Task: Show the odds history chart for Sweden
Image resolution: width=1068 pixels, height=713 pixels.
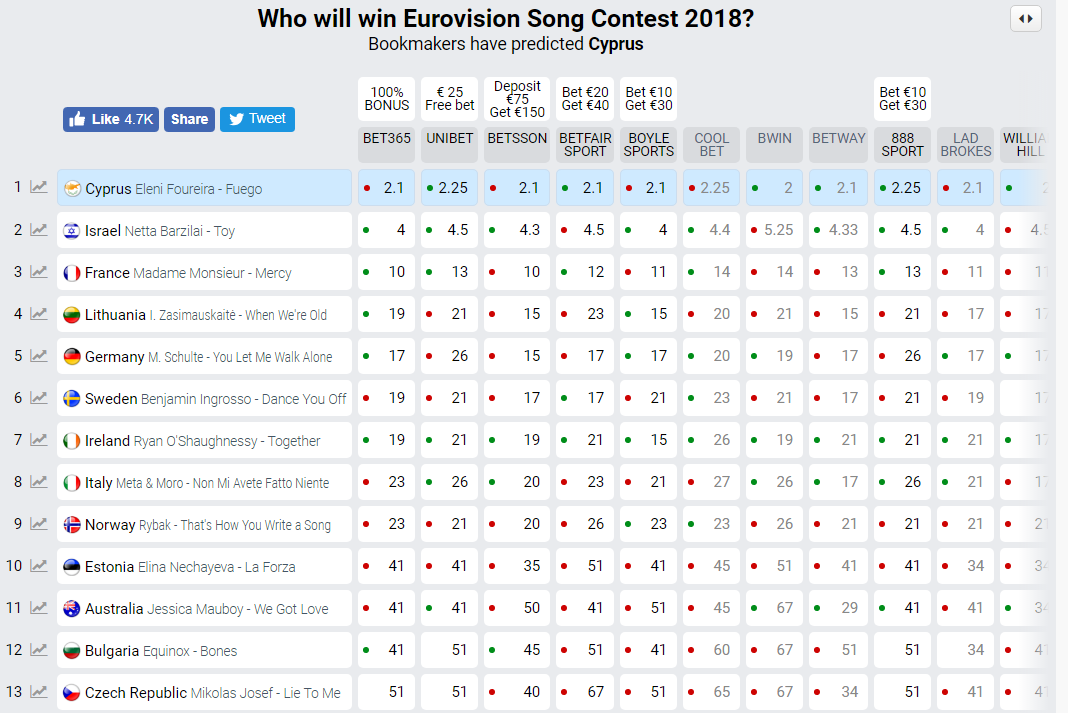Action: (x=39, y=398)
